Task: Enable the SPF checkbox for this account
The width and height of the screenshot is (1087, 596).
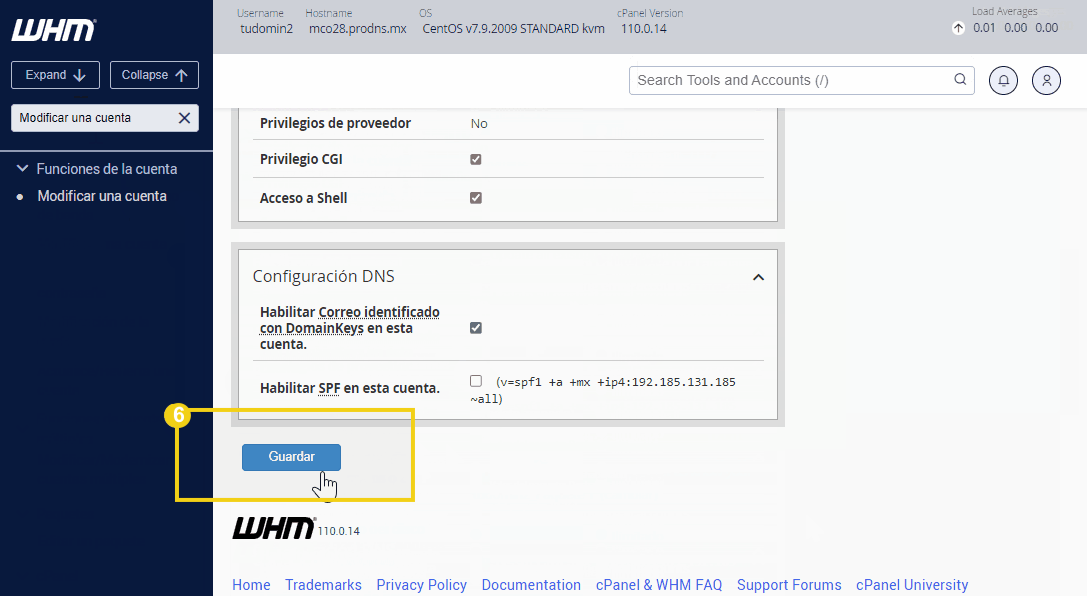Action: (x=476, y=381)
